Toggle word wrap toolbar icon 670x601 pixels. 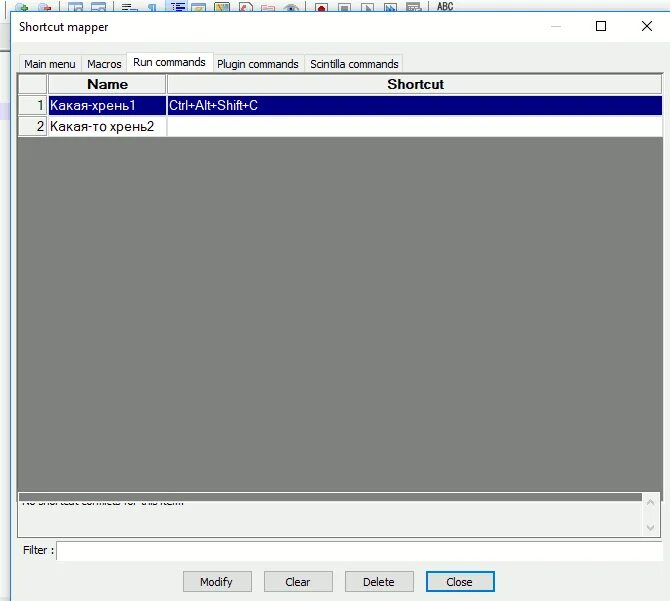coord(129,6)
